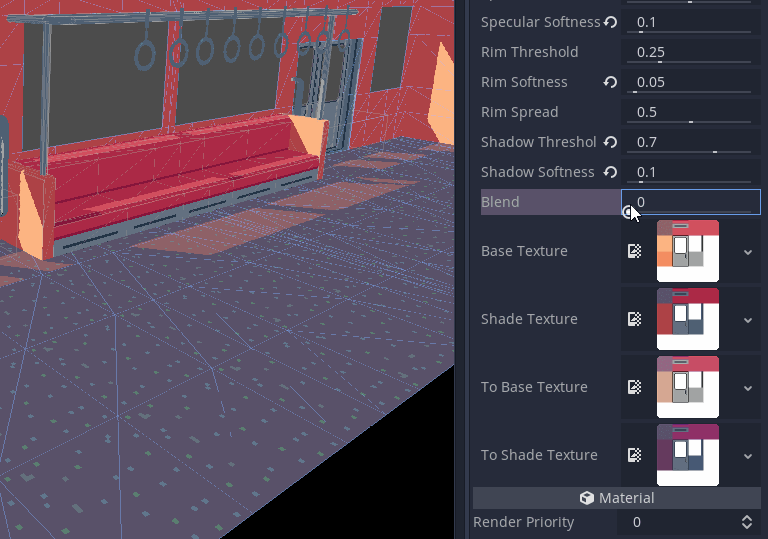Open To Shade Texture dropdown arrow
Viewport: 768px width, 539px height.
click(747, 456)
